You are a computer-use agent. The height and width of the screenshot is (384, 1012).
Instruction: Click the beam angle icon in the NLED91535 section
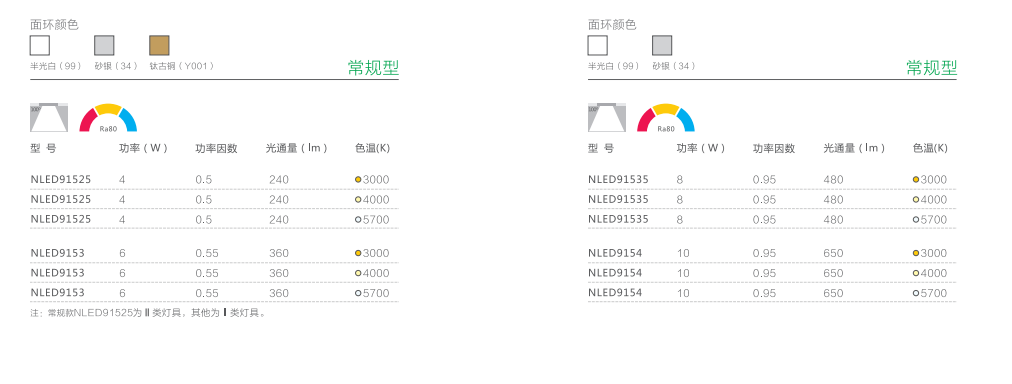pos(607,117)
